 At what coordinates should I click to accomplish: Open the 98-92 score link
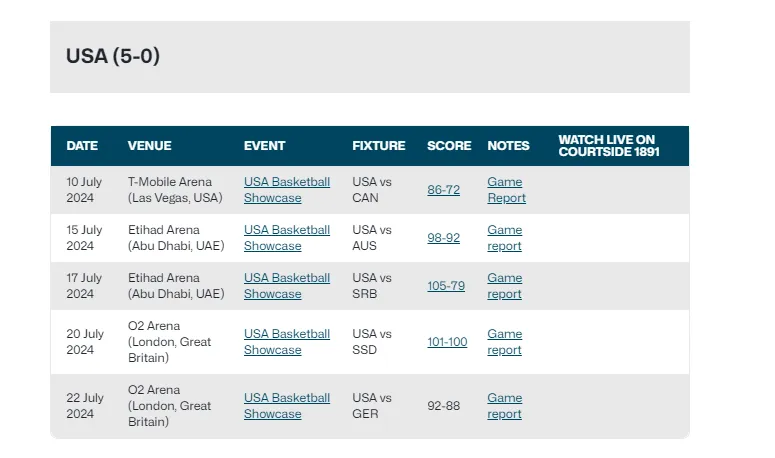coord(443,238)
